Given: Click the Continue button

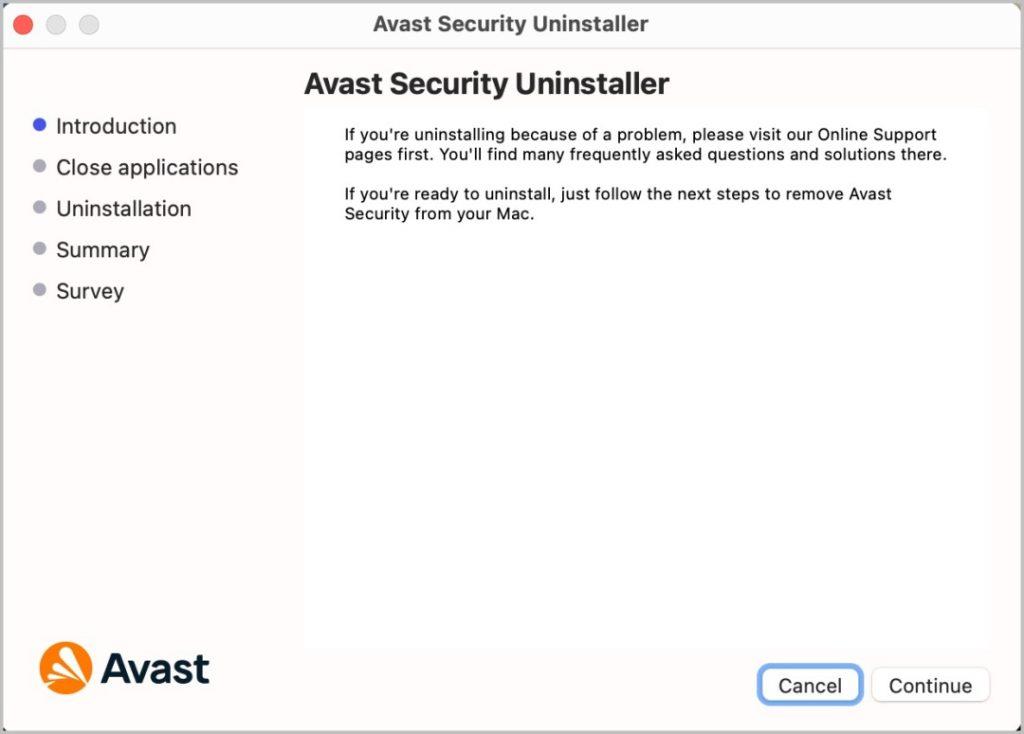Looking at the screenshot, I should click(930, 685).
